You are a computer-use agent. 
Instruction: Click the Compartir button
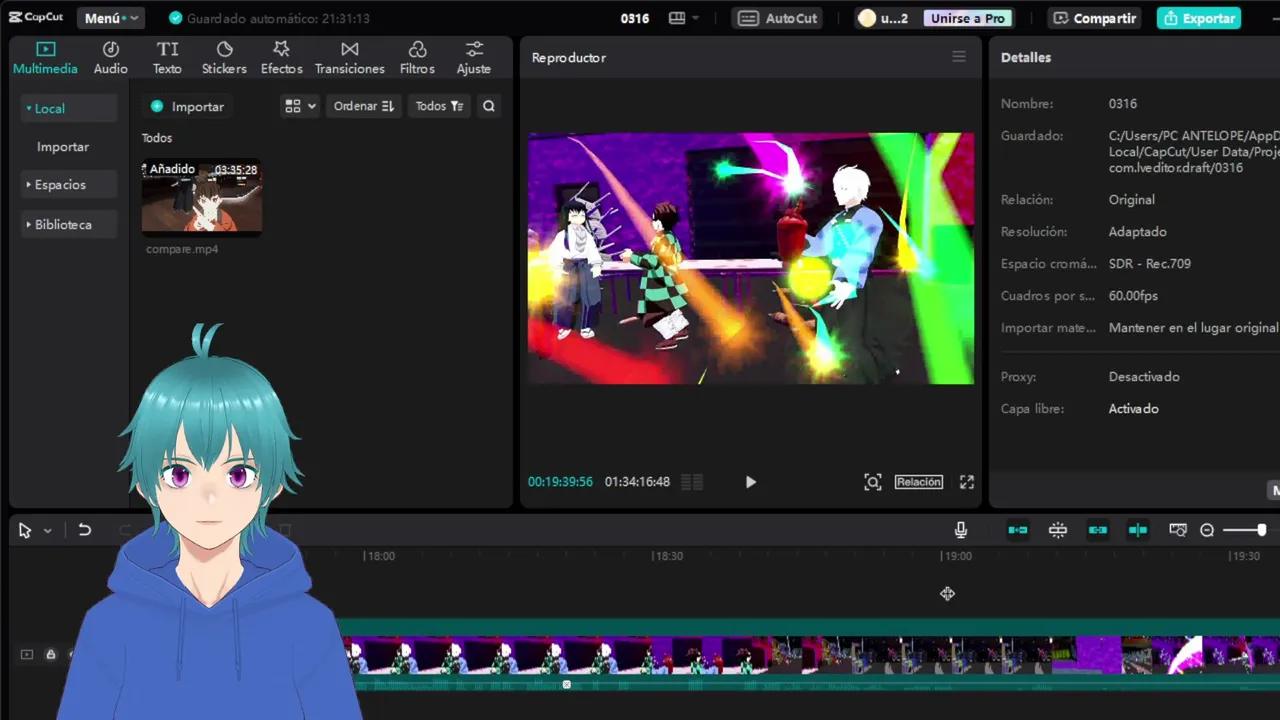pos(1095,18)
